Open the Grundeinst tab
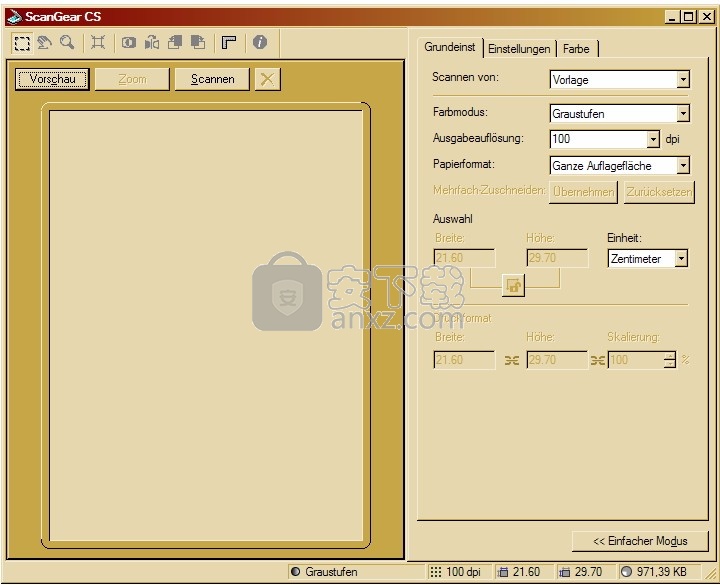 450,47
